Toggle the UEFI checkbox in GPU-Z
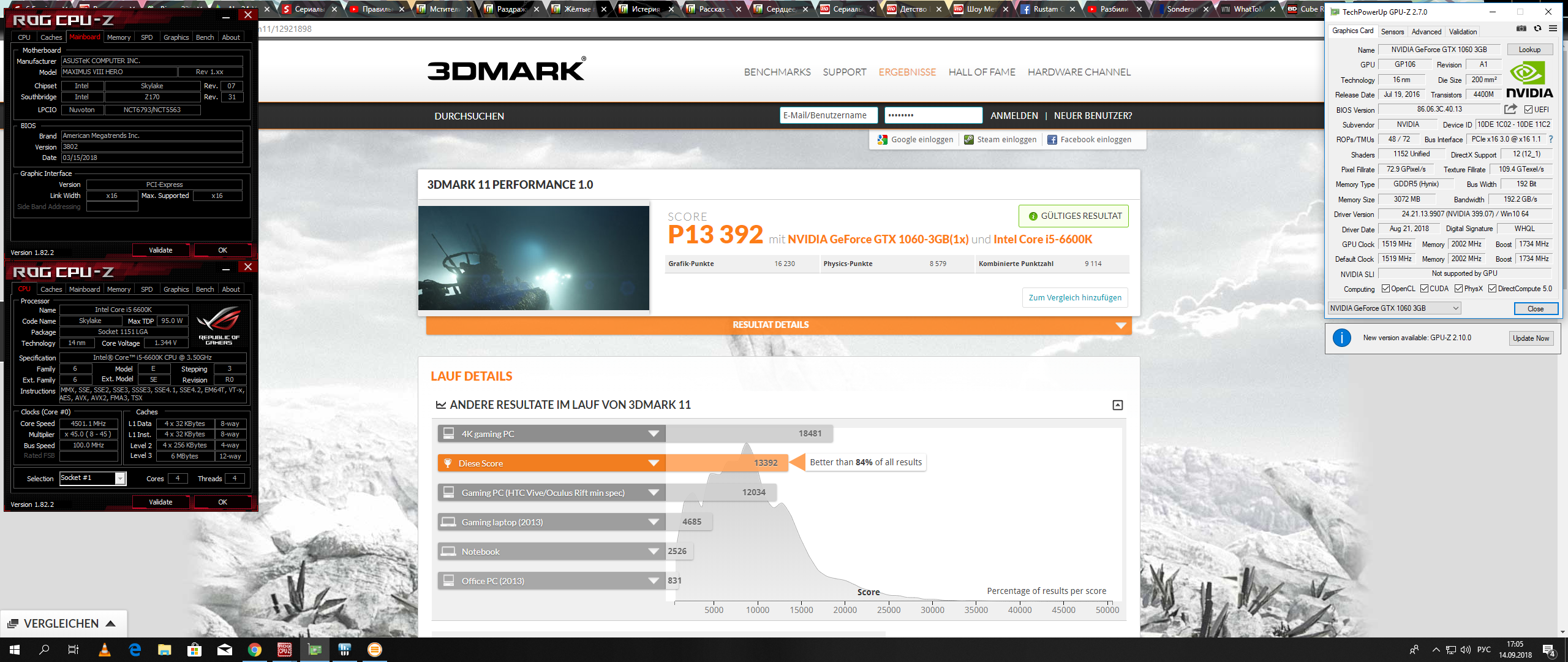1568x662 pixels. [x=1528, y=110]
